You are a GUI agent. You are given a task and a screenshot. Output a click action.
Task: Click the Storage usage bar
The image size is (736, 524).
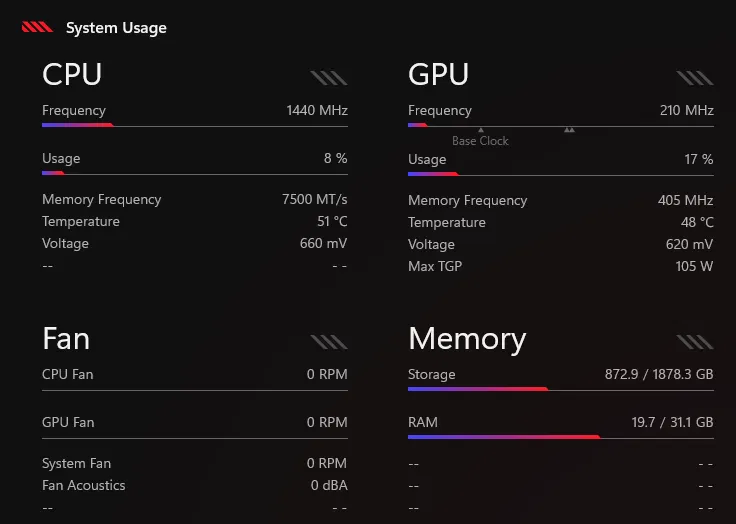(x=561, y=389)
